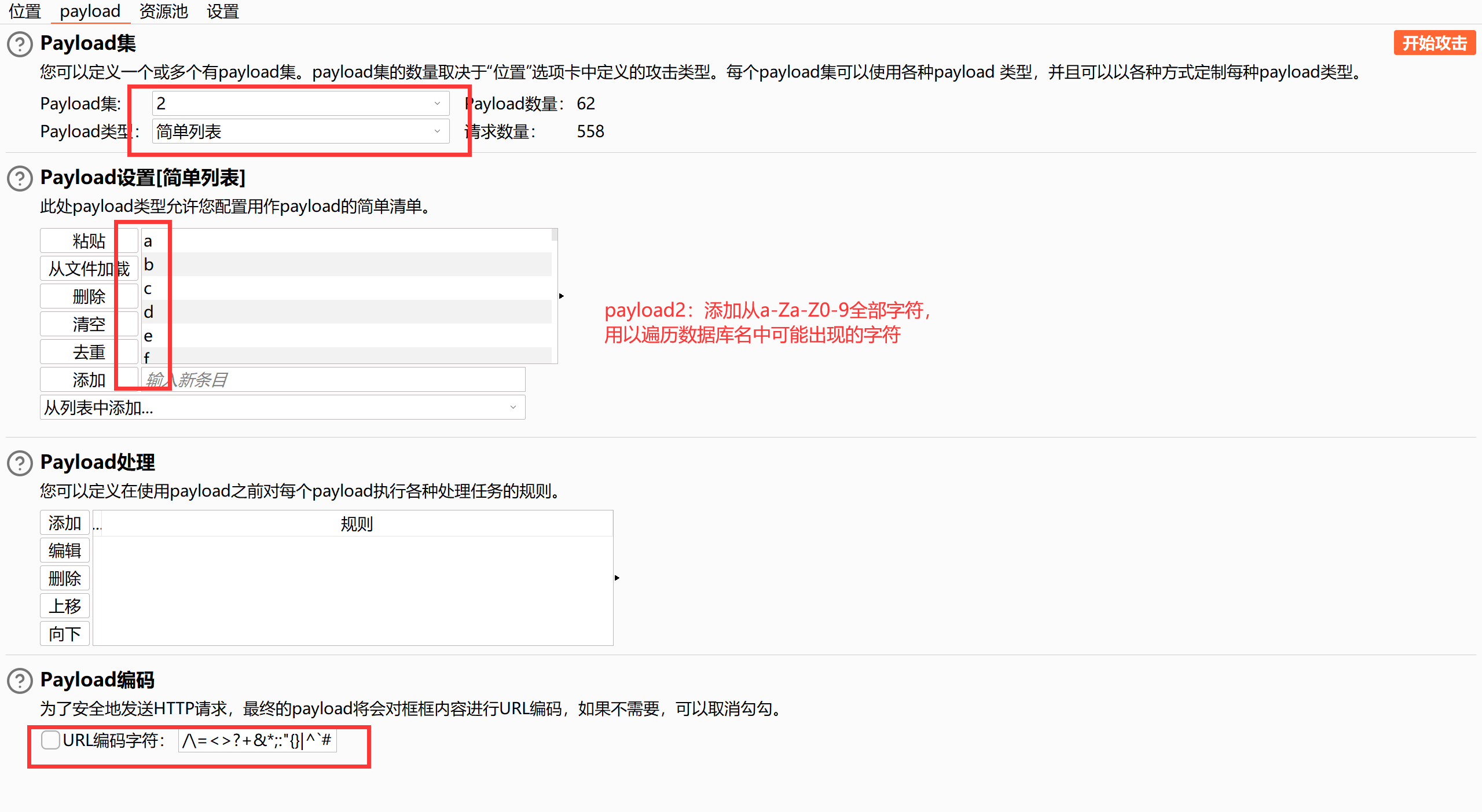This screenshot has width=1482, height=812.
Task: Open the help icon next to Payload处理
Action: pos(19,463)
